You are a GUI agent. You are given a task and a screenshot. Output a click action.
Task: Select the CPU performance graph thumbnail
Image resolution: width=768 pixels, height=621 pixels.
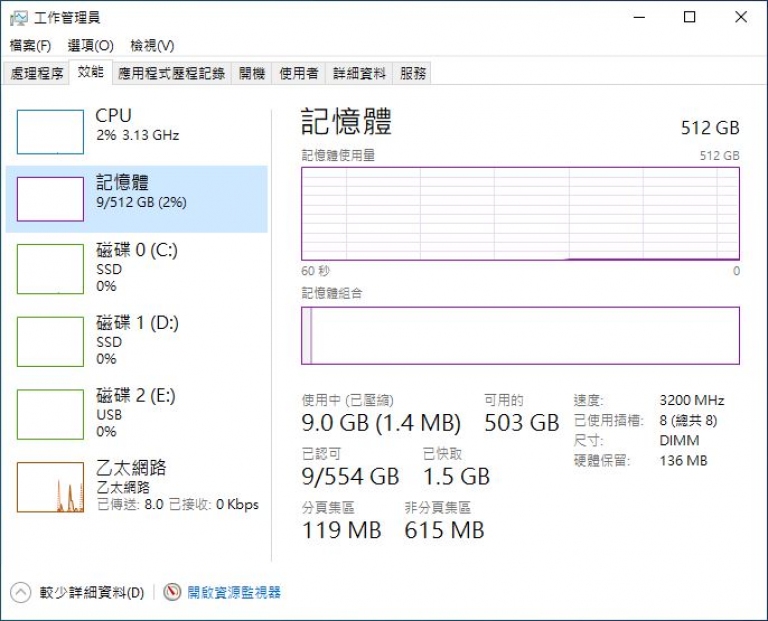[x=50, y=132]
